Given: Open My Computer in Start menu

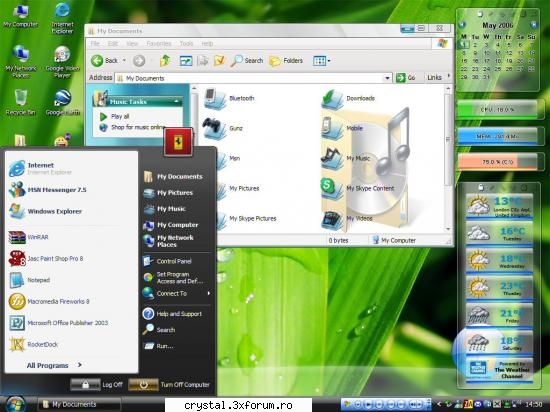Looking at the screenshot, I should pyautogui.click(x=171, y=225).
